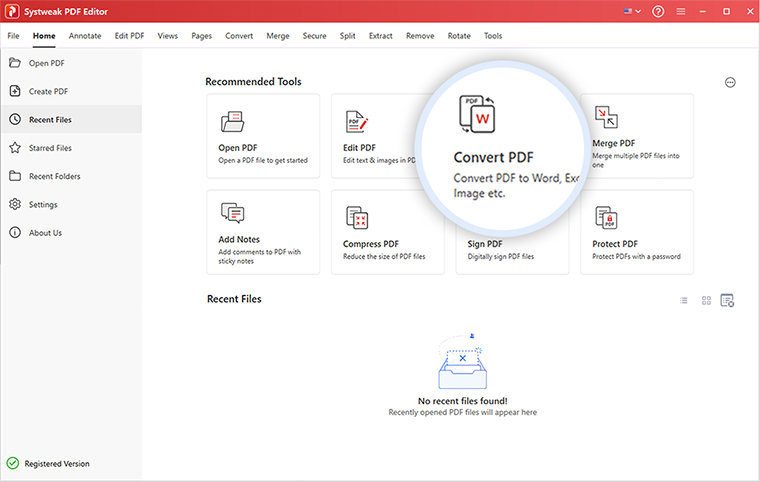Switch to the Tools tab
The height and width of the screenshot is (482, 760).
point(493,36)
